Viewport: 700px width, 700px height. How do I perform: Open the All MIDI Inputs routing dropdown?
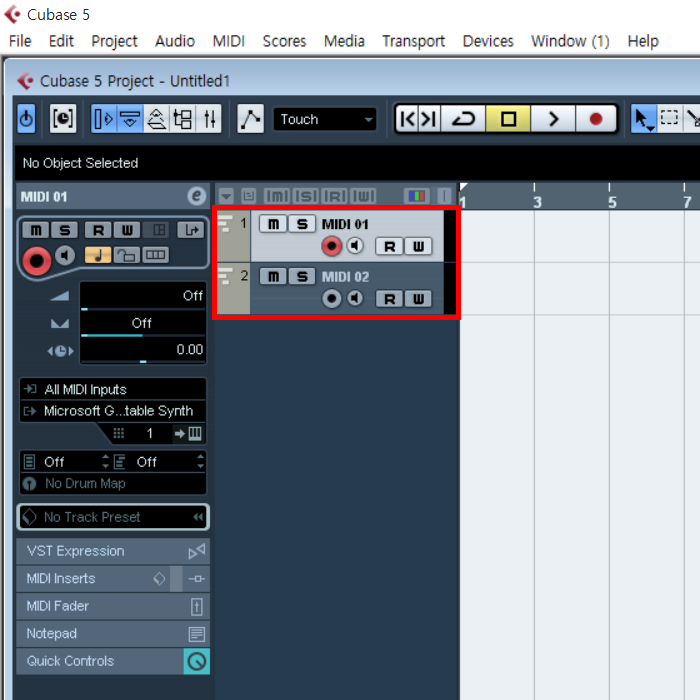click(x=113, y=389)
